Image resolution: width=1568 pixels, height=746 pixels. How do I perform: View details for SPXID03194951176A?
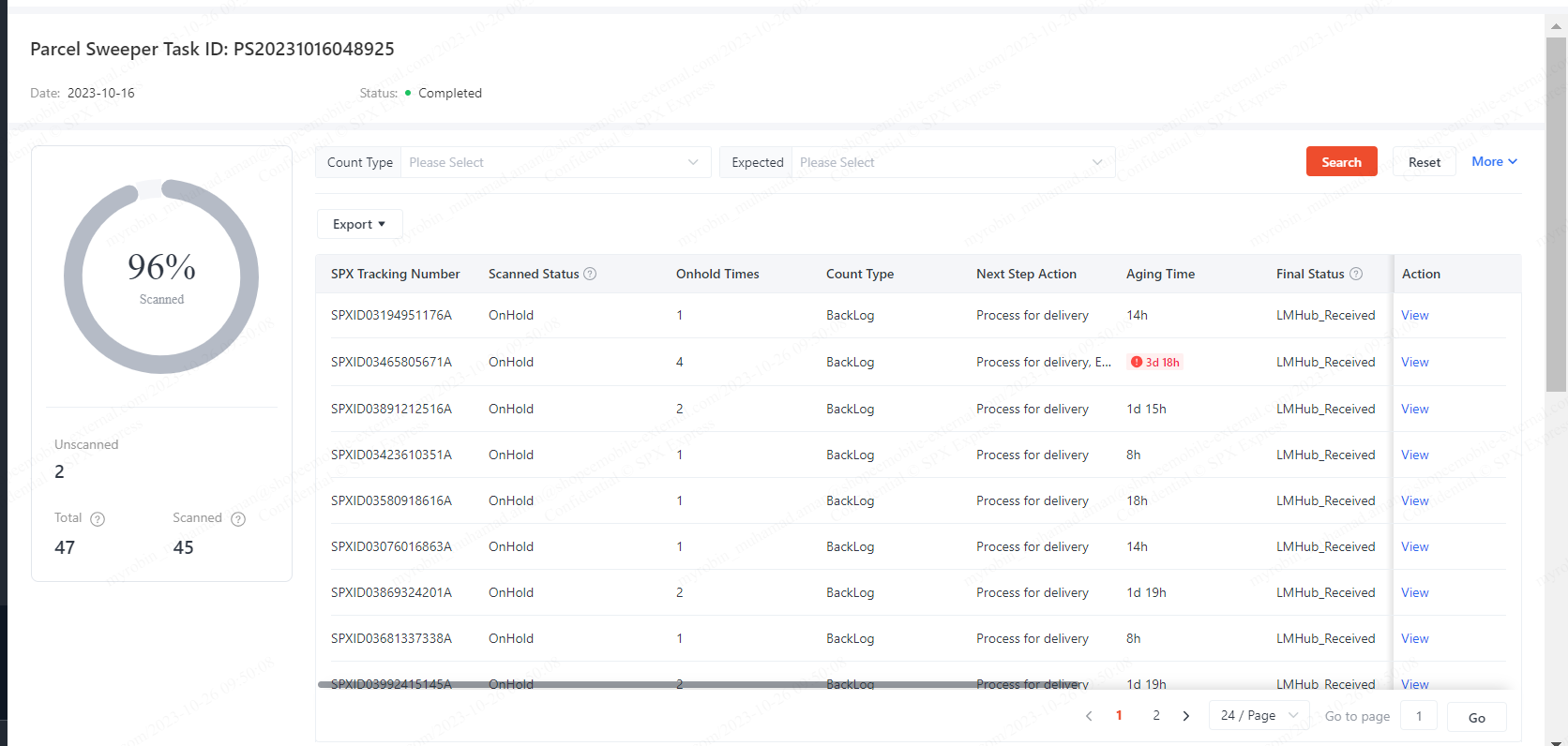click(x=1414, y=315)
